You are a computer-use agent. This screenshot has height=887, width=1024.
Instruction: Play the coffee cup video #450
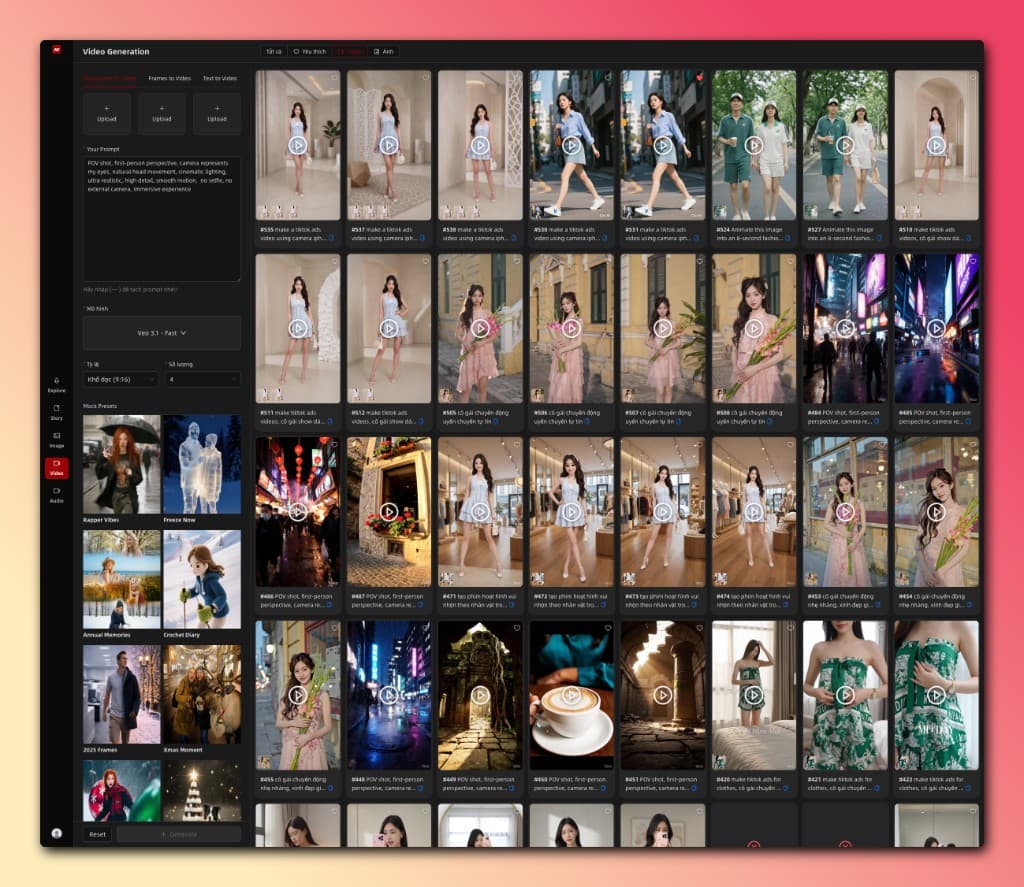click(x=571, y=695)
